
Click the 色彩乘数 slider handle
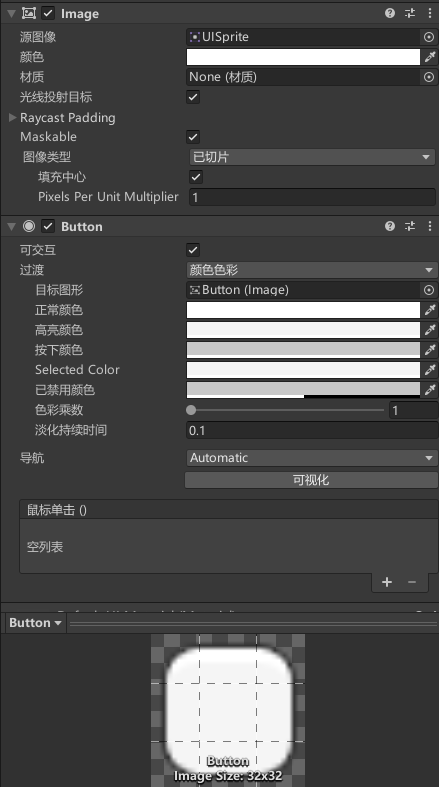[x=191, y=410]
